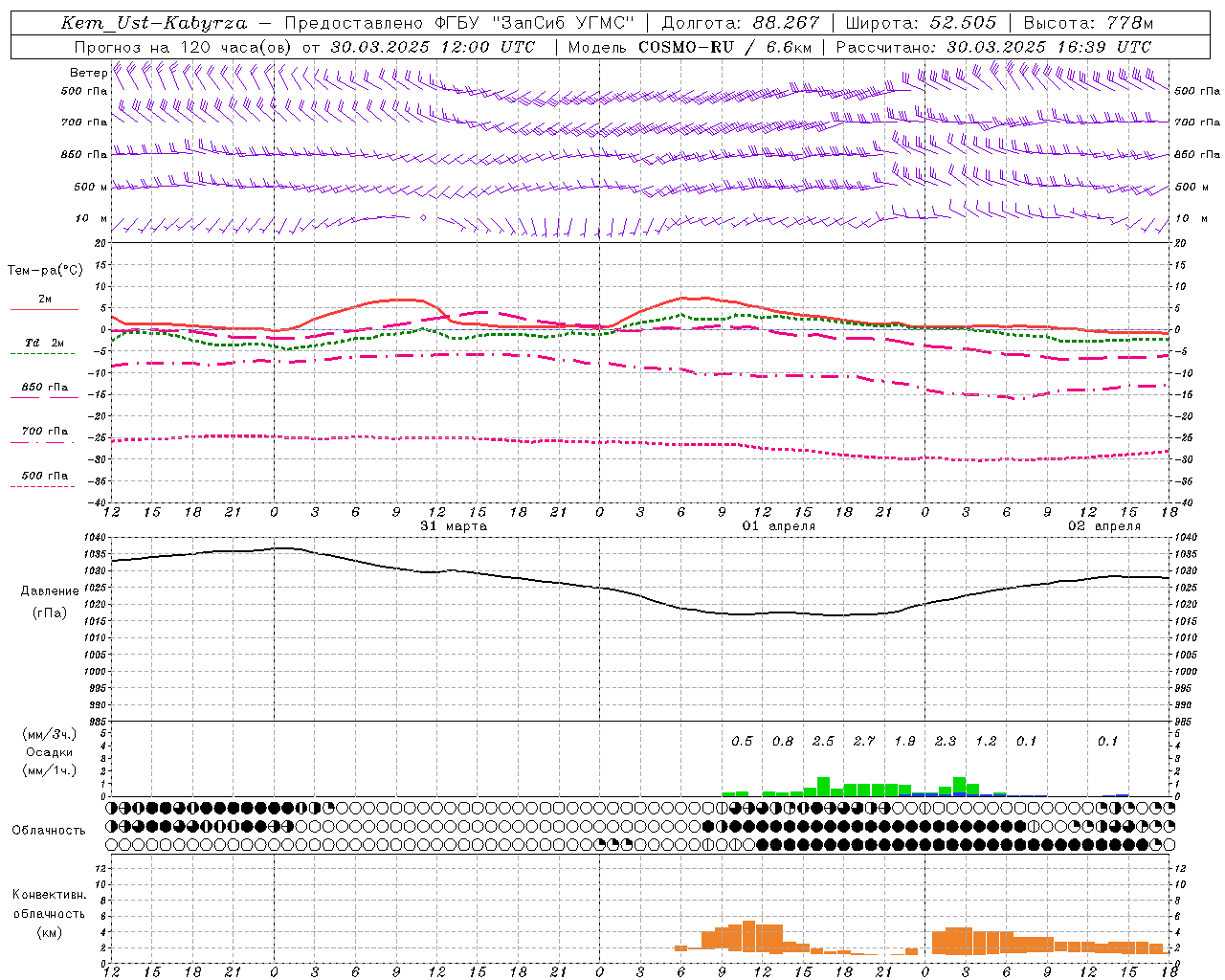The height and width of the screenshot is (980, 1225).
Task: Click the 3-hour precipitation value 0.8
Action: pos(783,742)
